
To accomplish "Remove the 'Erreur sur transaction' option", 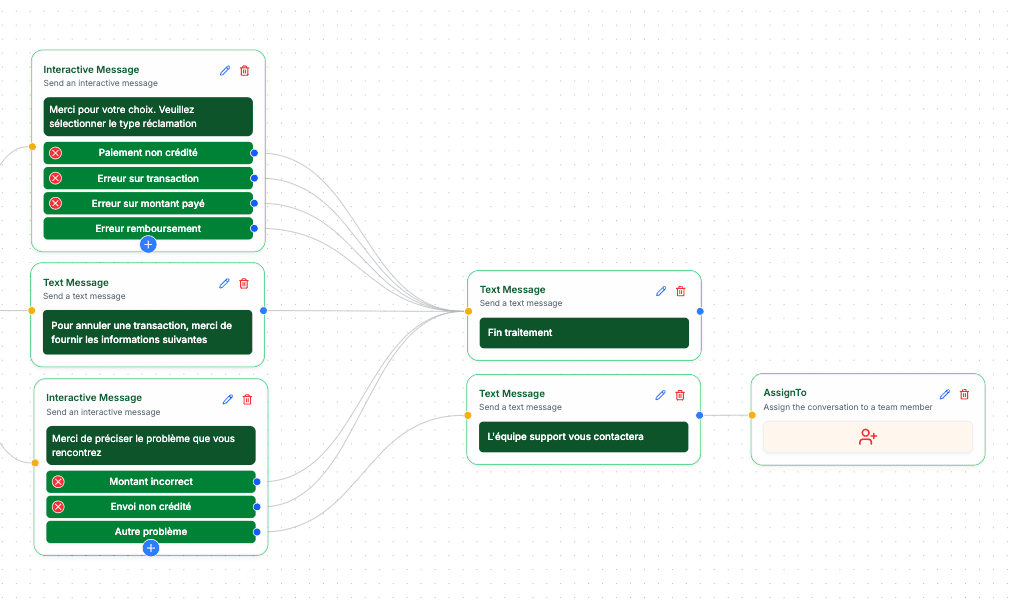I will (x=56, y=178).
